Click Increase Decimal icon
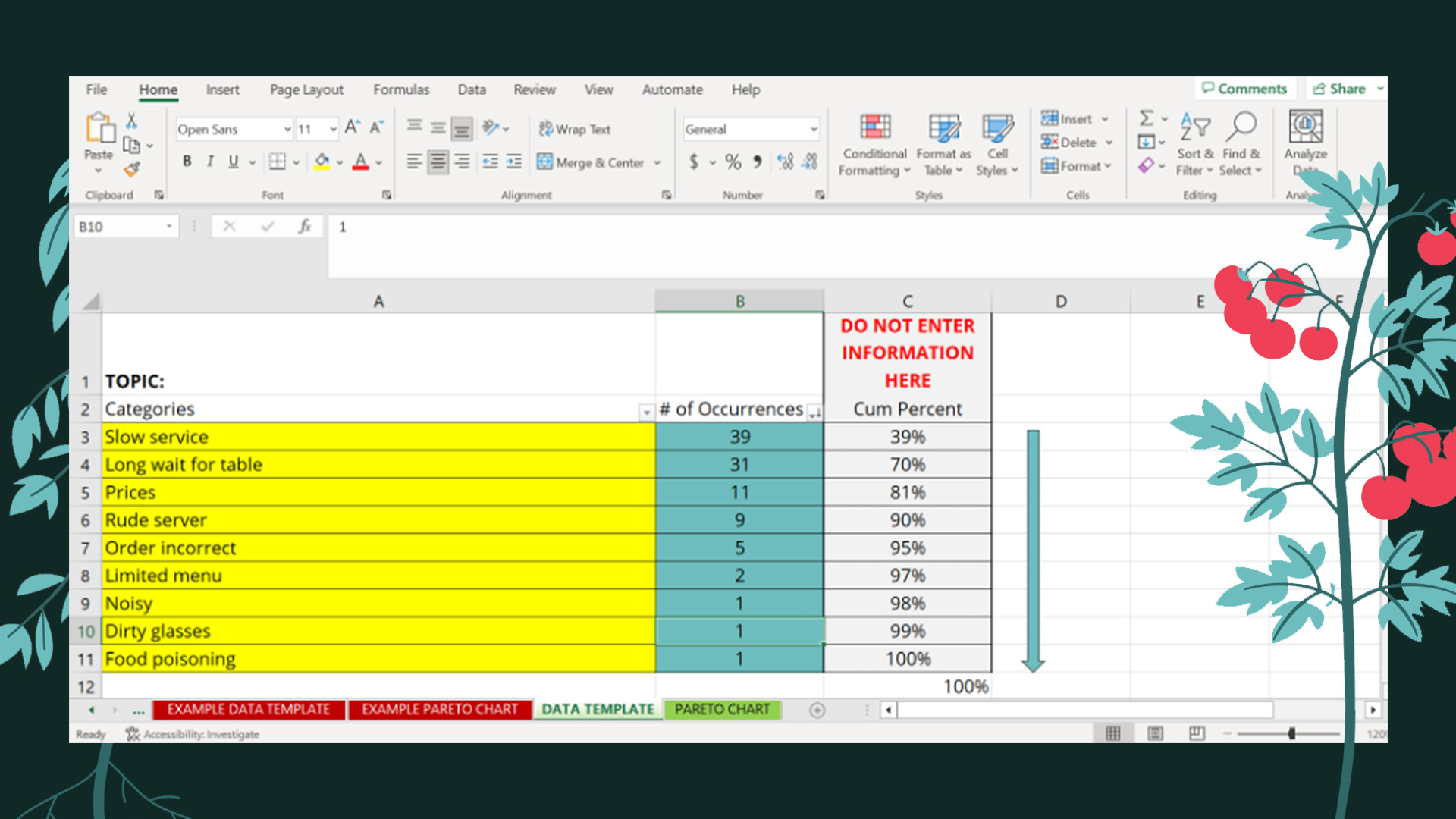This screenshot has width=1456, height=819. point(786,162)
